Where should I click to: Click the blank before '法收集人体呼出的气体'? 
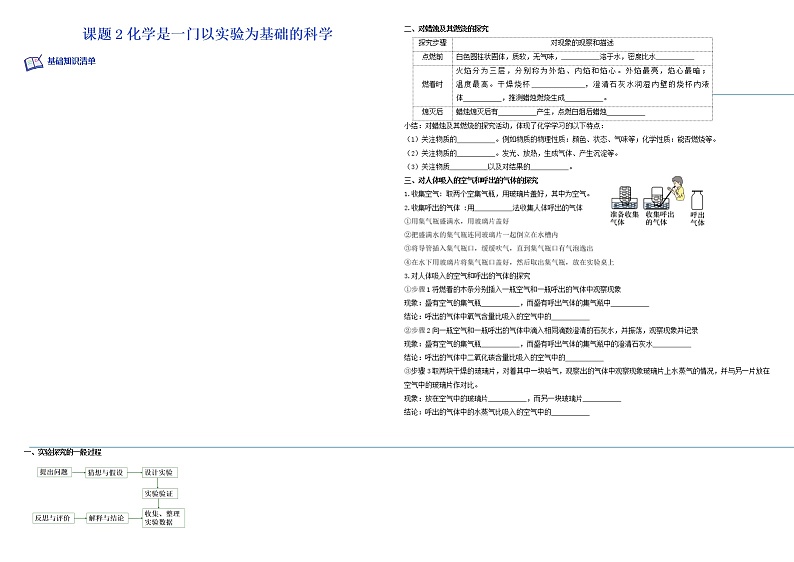[493, 209]
